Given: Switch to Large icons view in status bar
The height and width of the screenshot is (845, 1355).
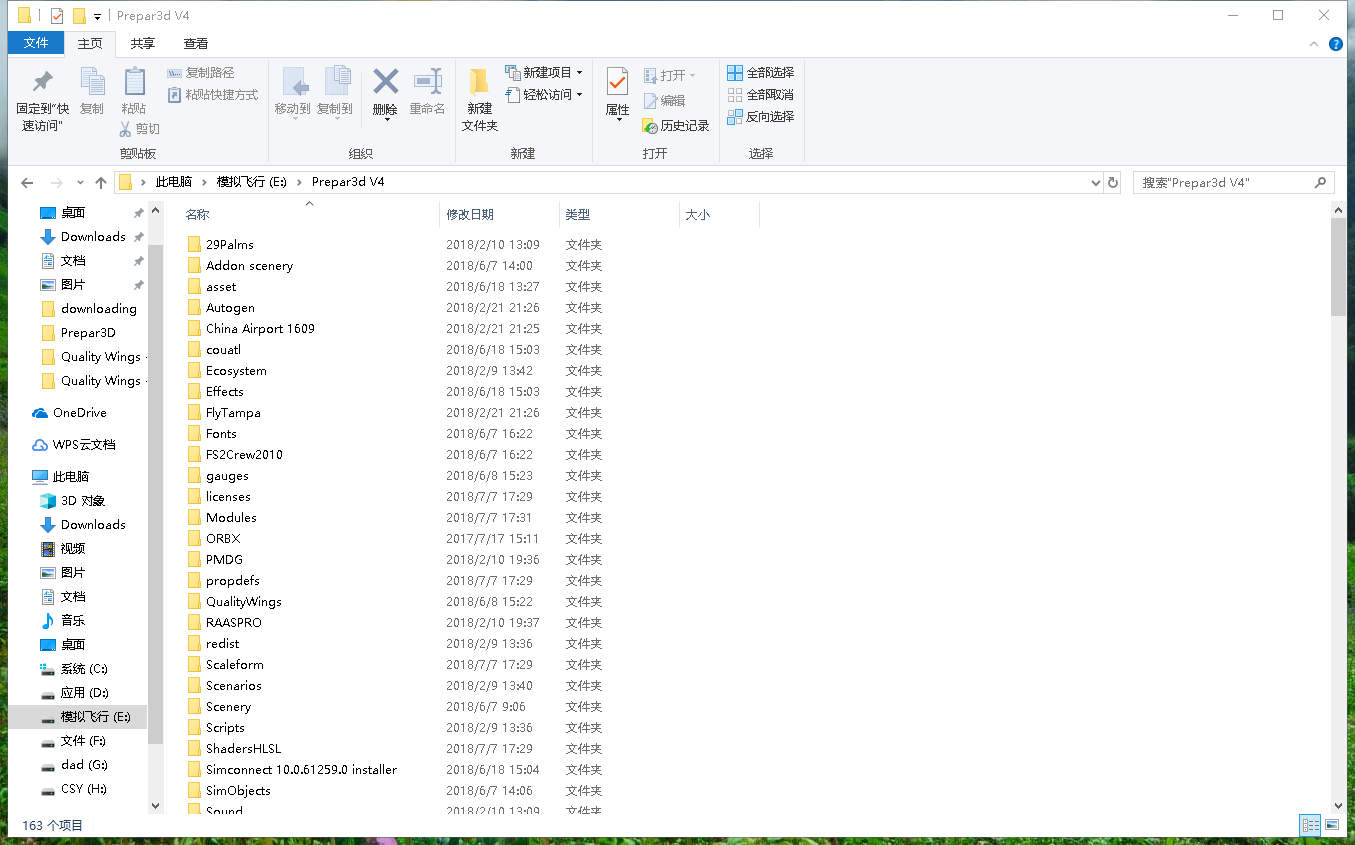Looking at the screenshot, I should point(1331,825).
